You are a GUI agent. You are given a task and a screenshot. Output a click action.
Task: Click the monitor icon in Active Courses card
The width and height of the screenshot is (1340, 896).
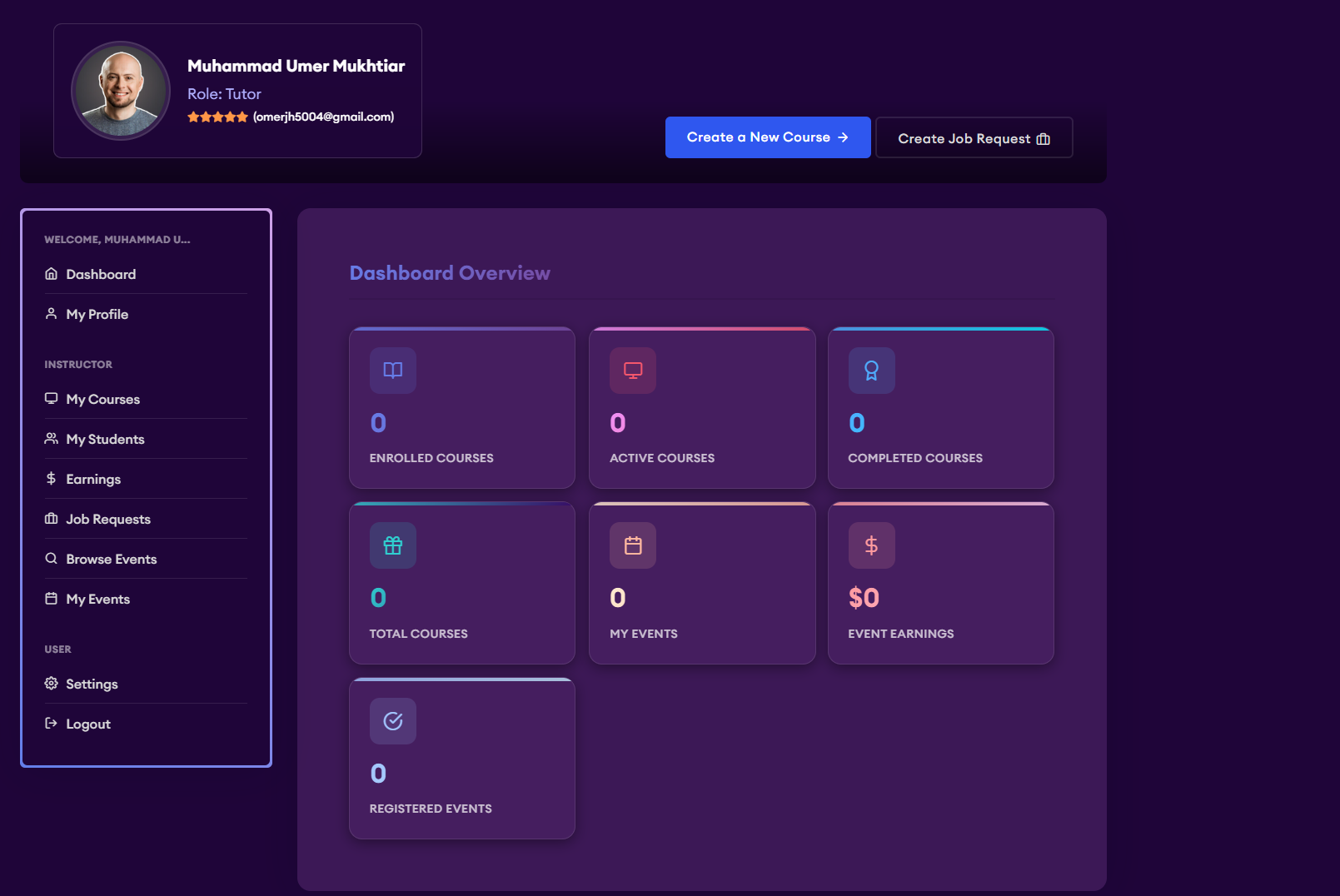pos(633,371)
